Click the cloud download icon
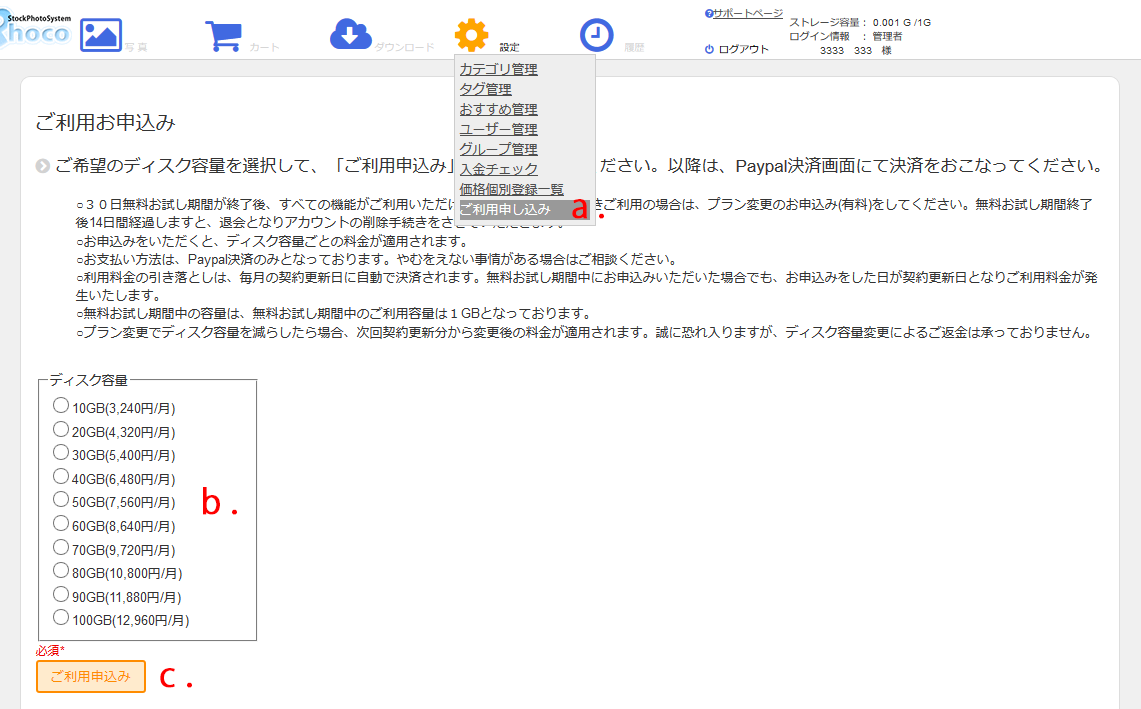This screenshot has width=1141, height=709. click(350, 35)
